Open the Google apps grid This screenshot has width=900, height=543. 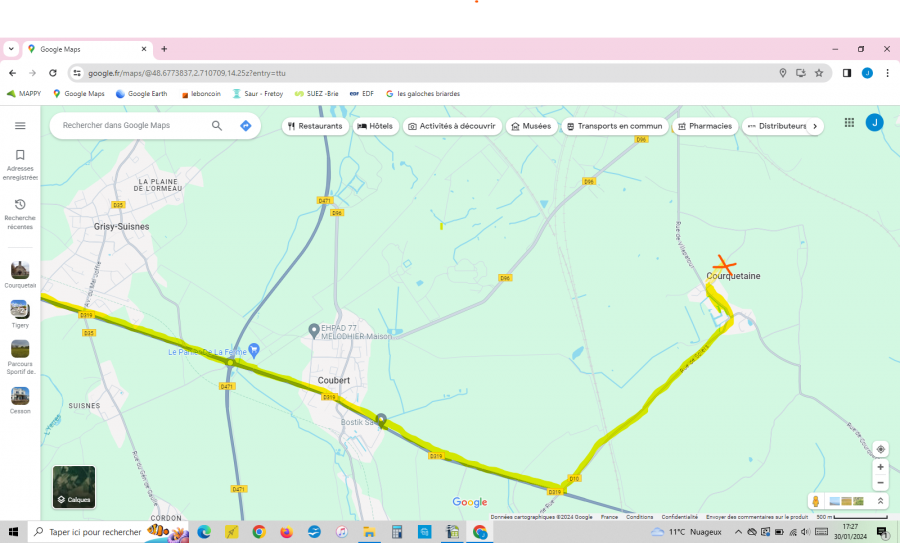tap(849, 122)
